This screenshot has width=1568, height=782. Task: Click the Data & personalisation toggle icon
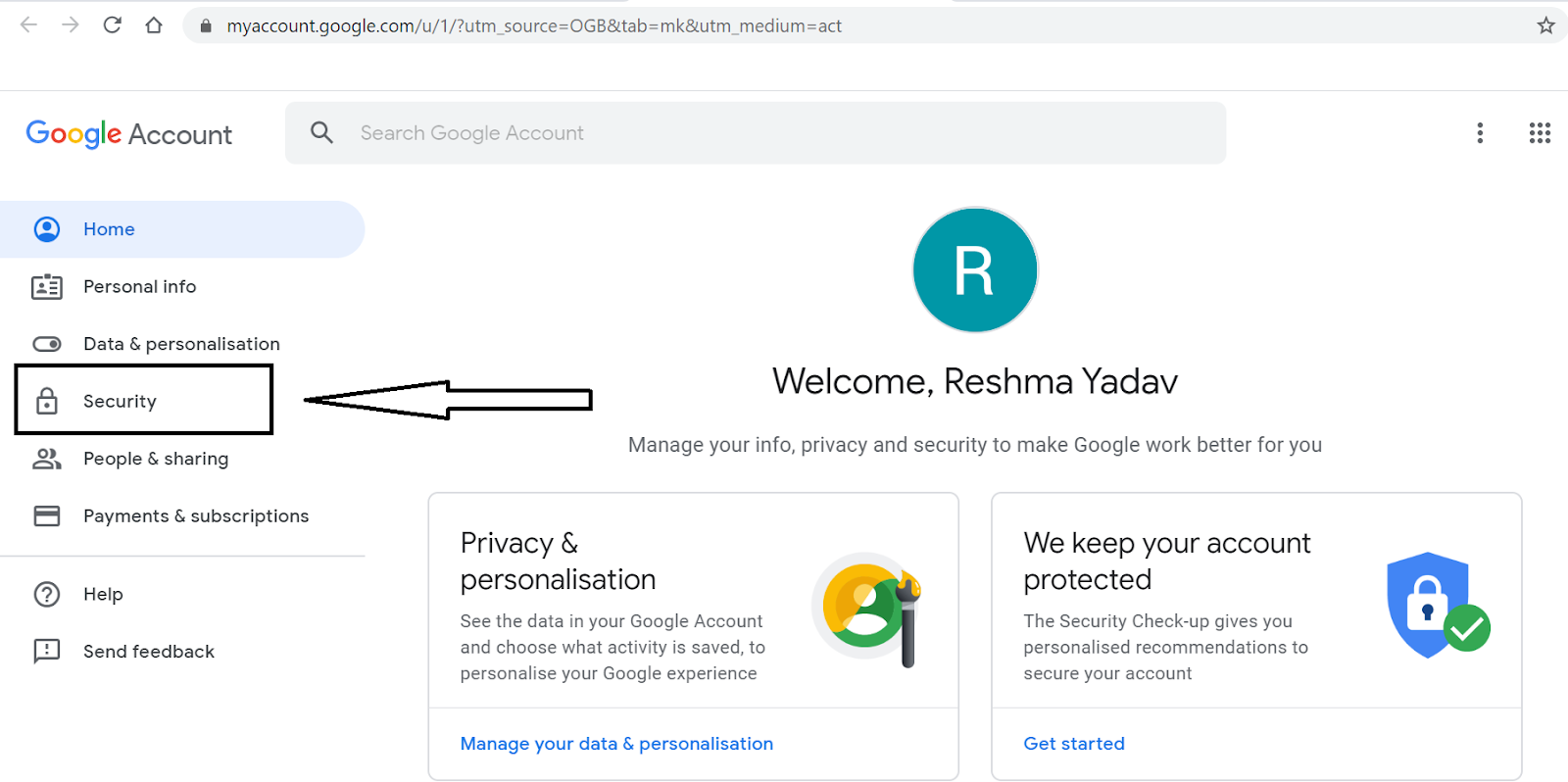[x=47, y=344]
